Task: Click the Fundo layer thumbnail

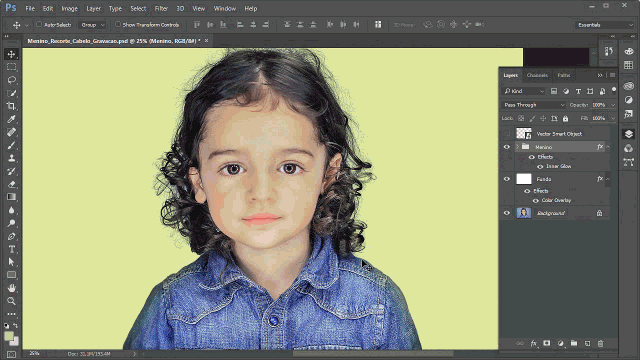Action: coord(524,179)
